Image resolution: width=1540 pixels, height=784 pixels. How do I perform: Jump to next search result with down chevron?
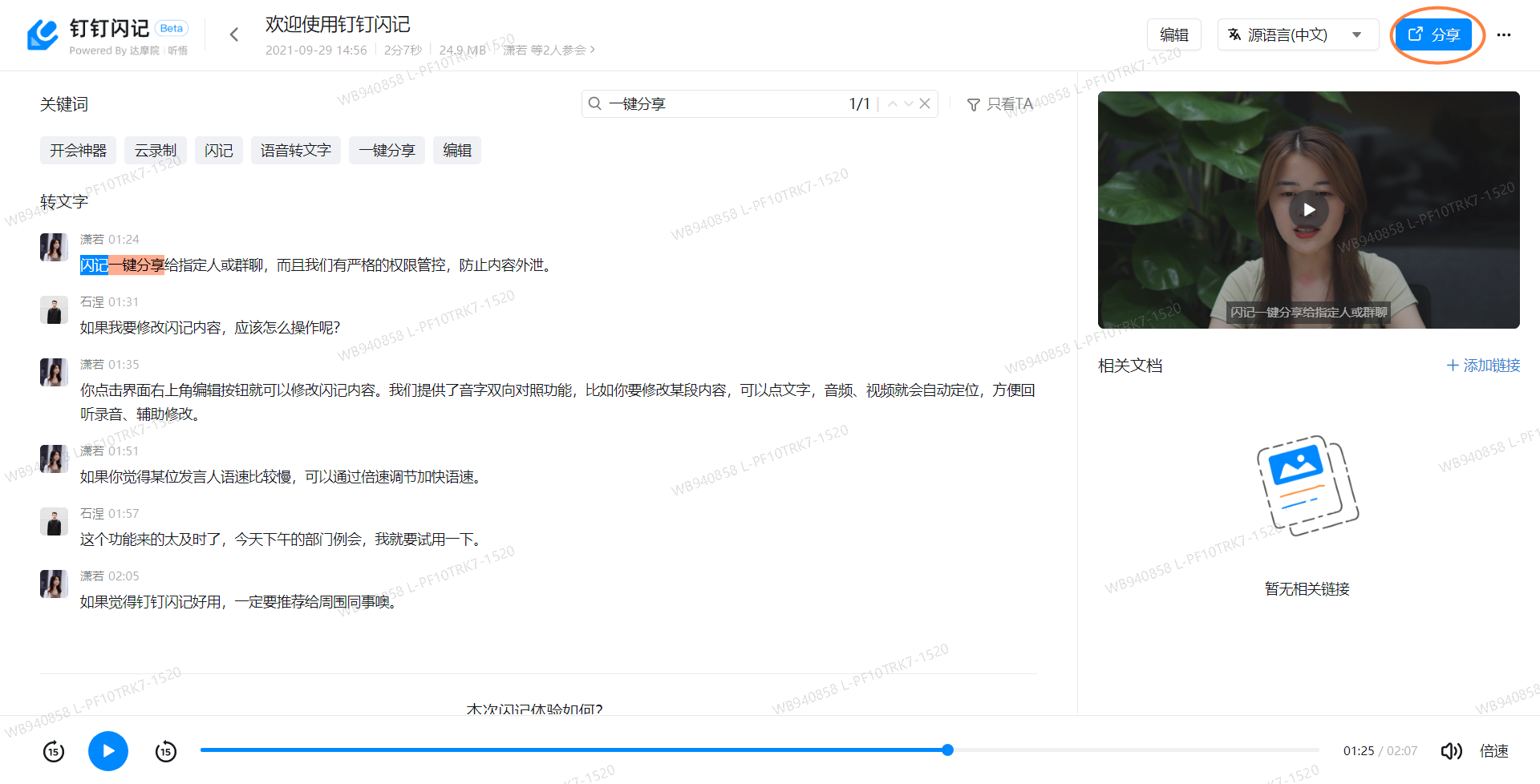click(908, 103)
